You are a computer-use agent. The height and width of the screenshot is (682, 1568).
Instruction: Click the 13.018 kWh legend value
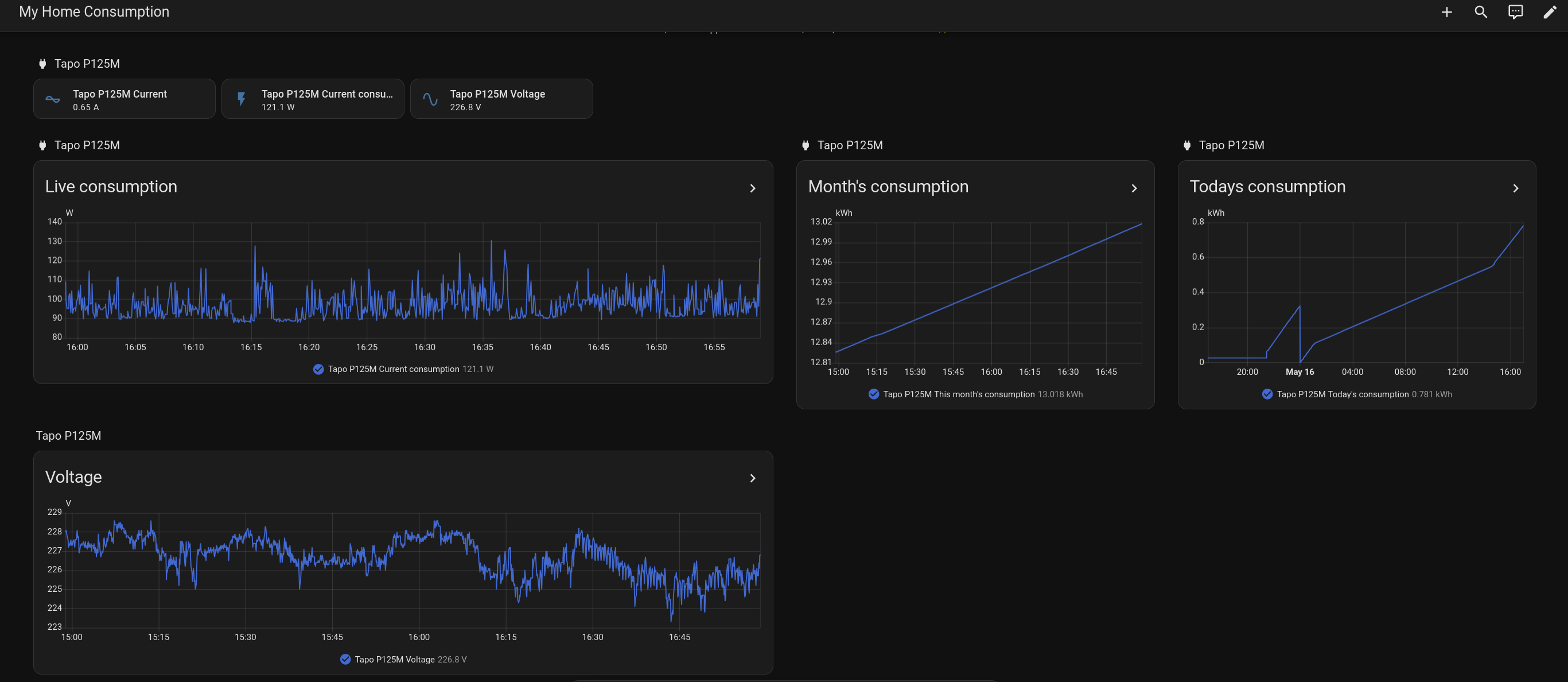coord(1060,394)
